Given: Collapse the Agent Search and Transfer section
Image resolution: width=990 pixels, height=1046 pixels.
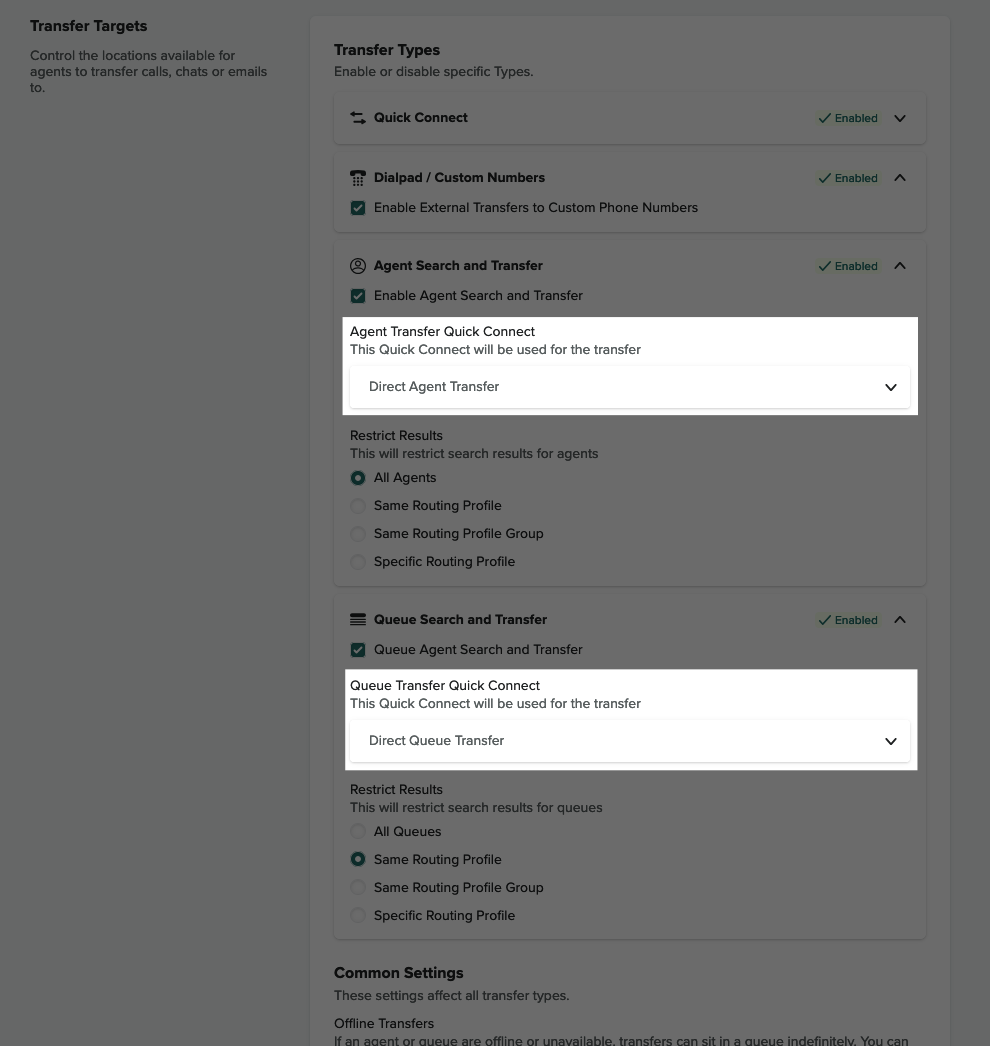Looking at the screenshot, I should point(900,266).
